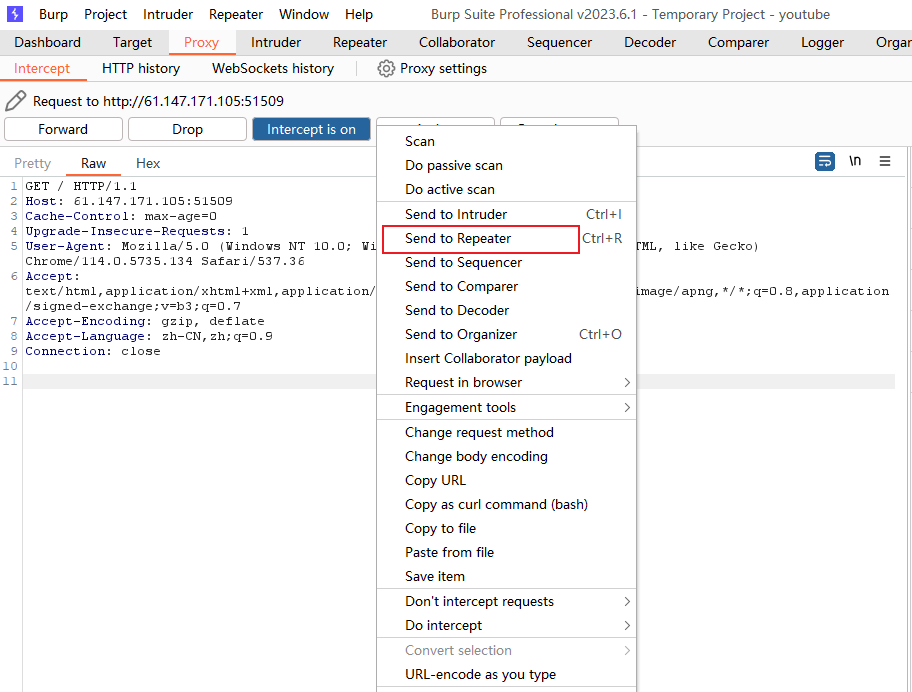Switch to the Dashboard tab

(48, 42)
